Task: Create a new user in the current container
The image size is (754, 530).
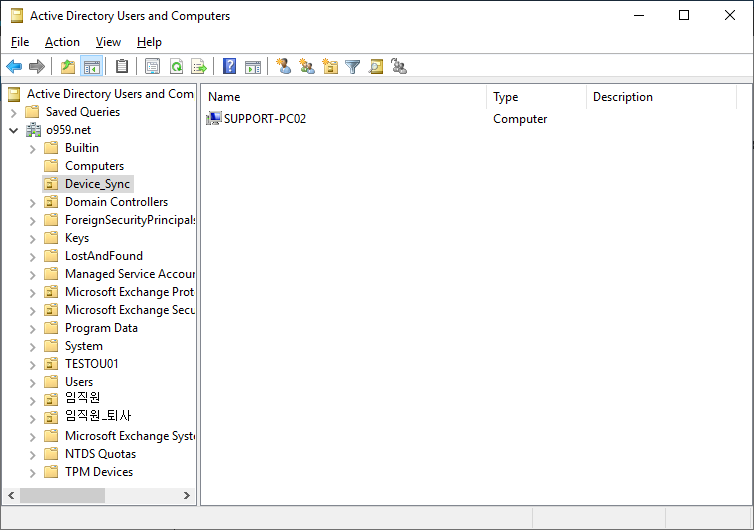Action: pos(283,66)
